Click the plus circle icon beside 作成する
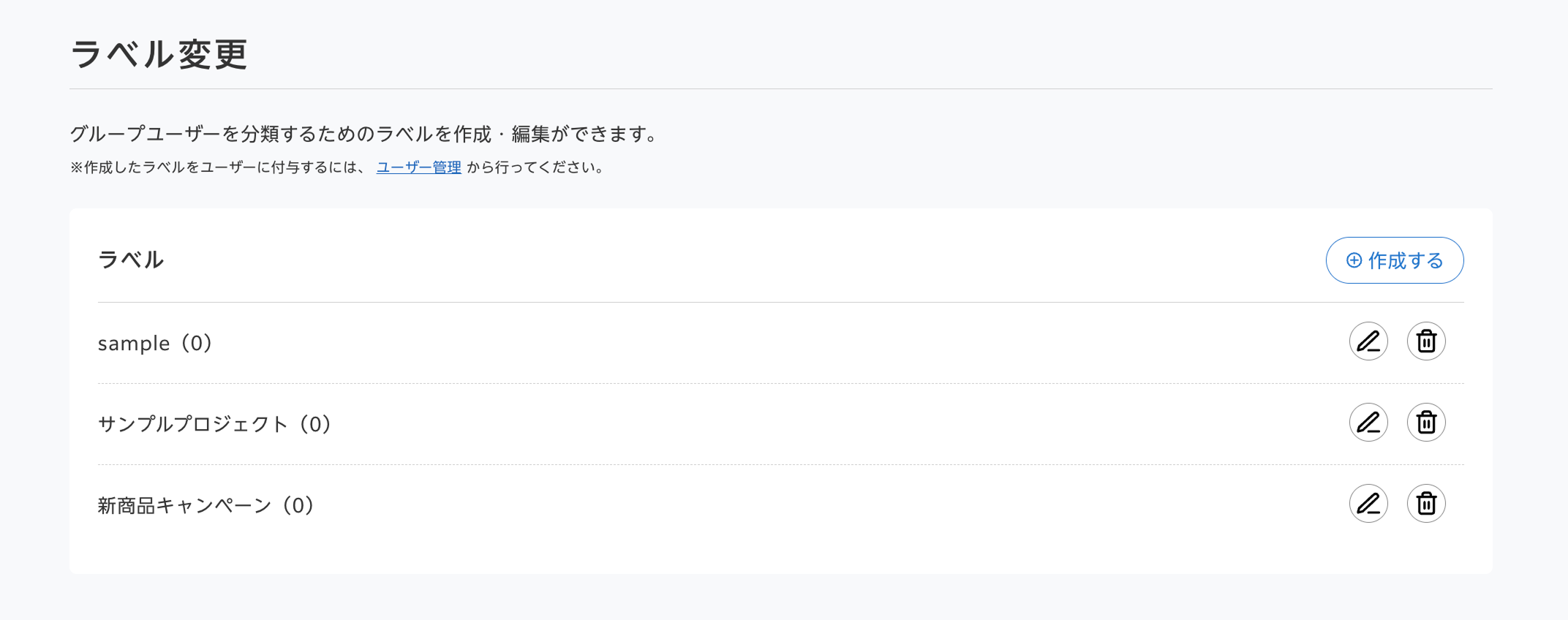 click(1354, 260)
